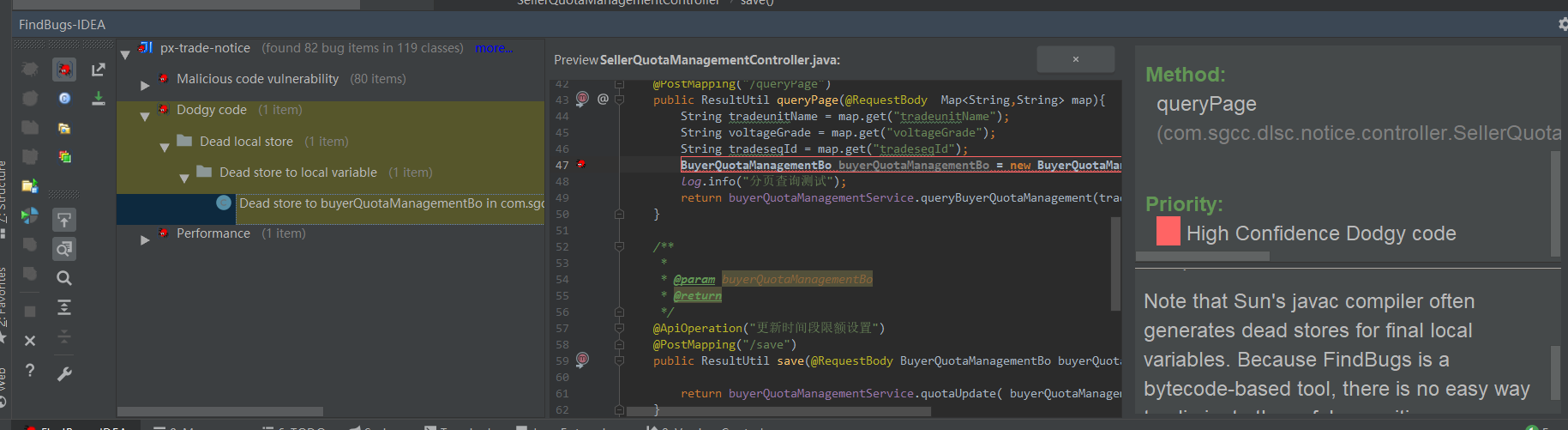This screenshot has width=1568, height=430.
Task: Expand the Malicious code vulnerability node
Action: click(145, 85)
